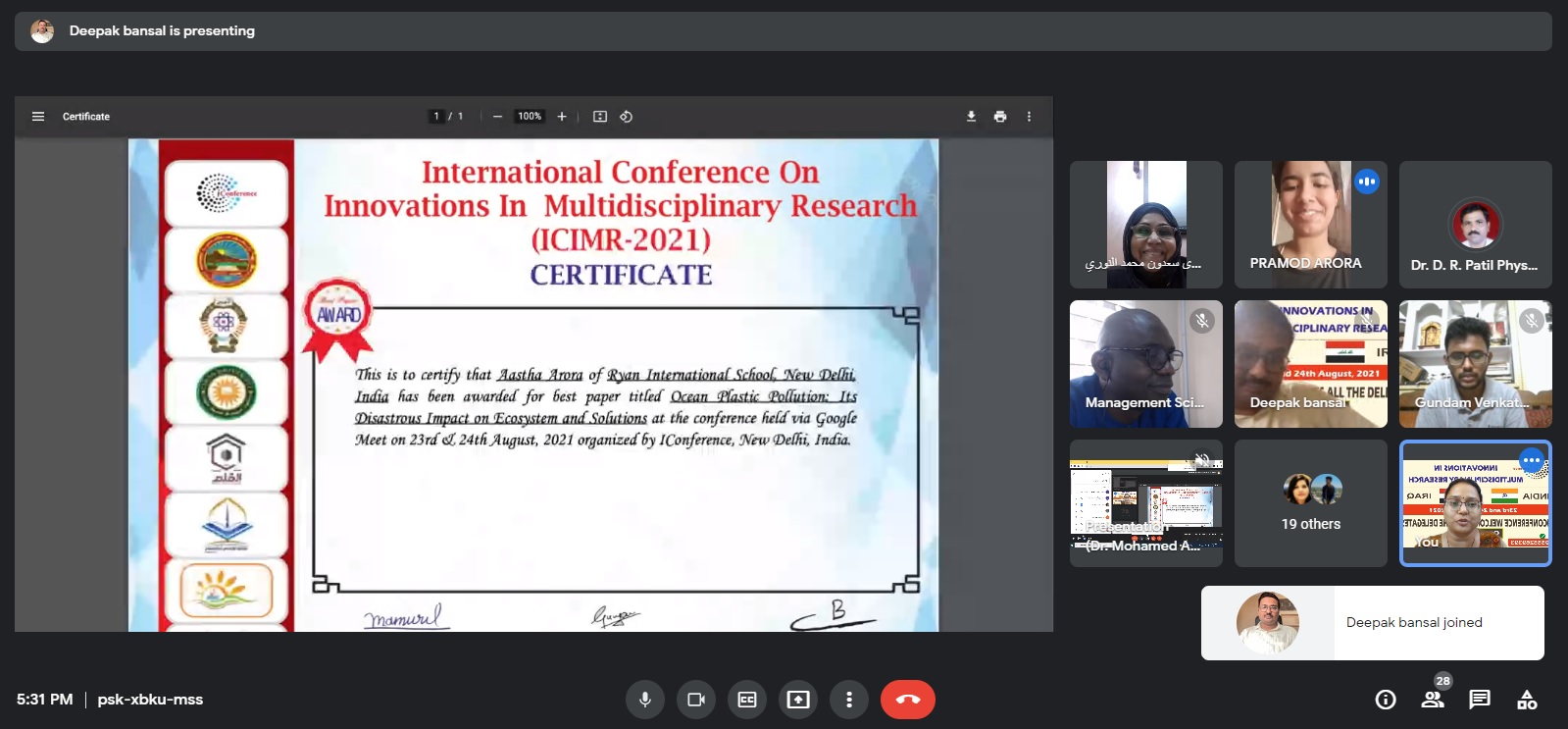Click the red AWARD ribbon badge
This screenshot has width=1568, height=729.
point(337,319)
